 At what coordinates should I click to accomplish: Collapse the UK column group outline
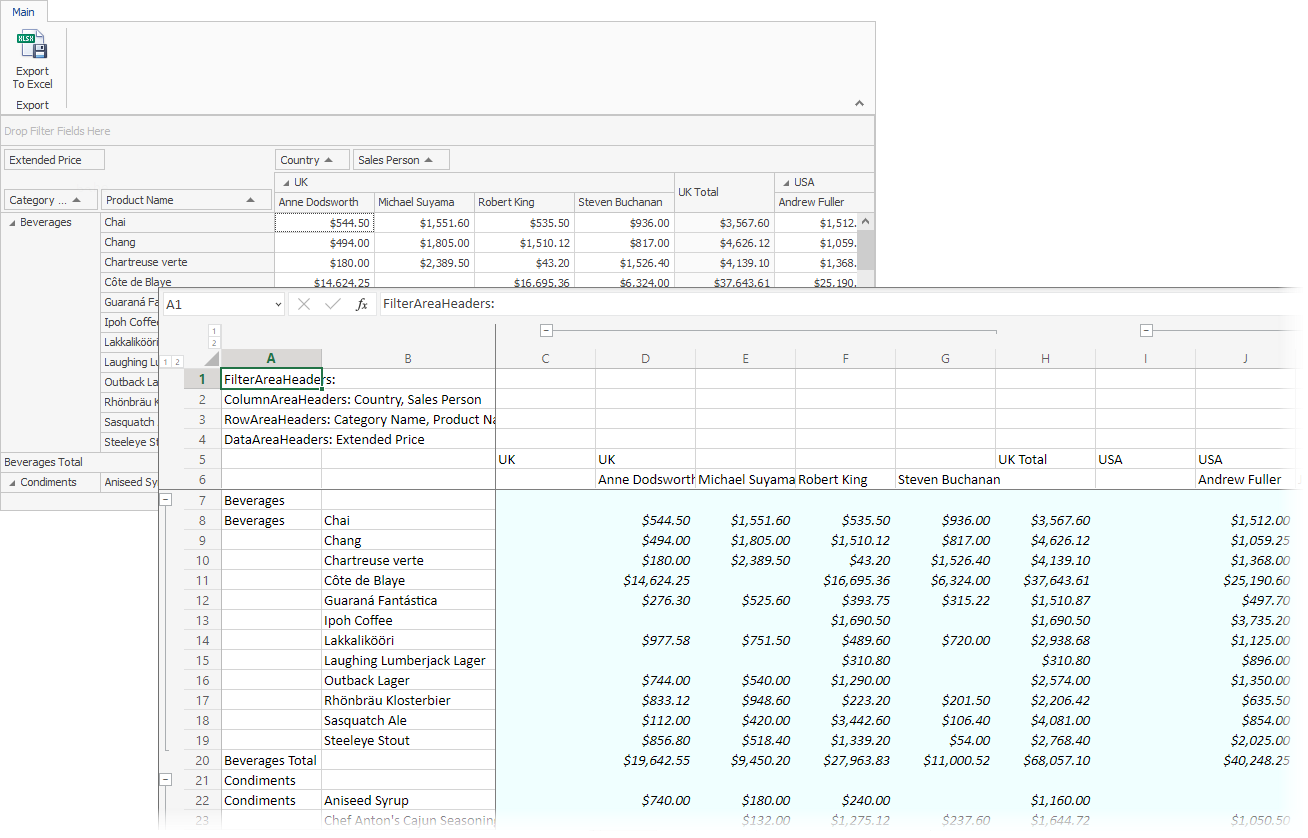click(x=546, y=331)
